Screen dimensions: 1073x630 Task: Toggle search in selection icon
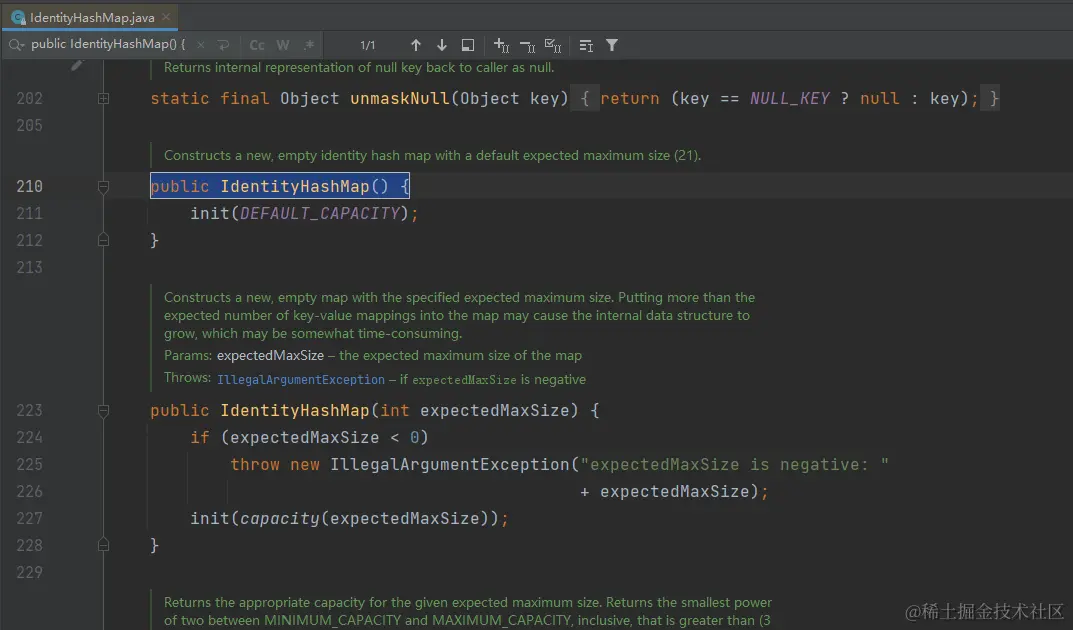coord(586,45)
